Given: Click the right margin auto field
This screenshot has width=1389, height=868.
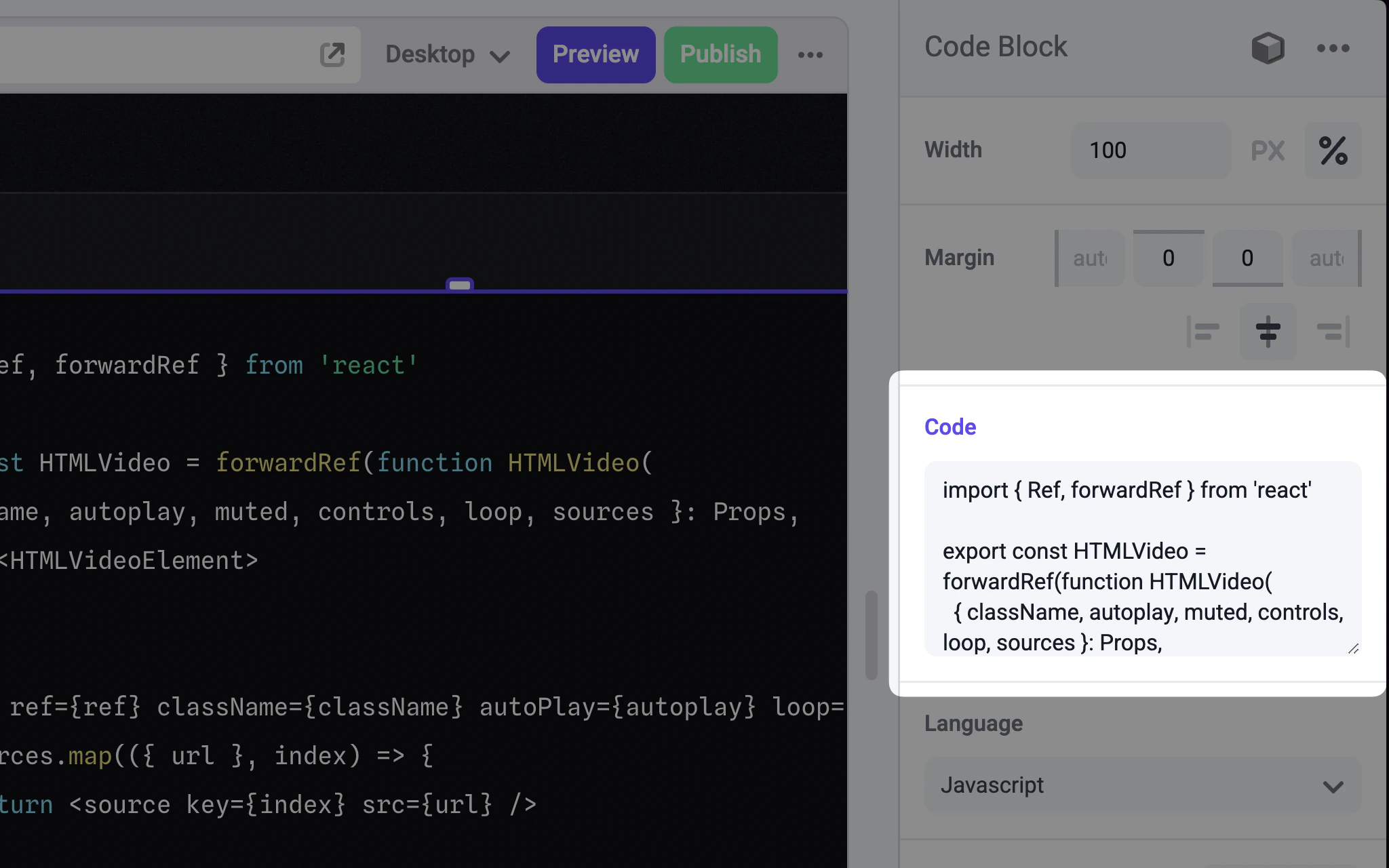Looking at the screenshot, I should 1326,258.
